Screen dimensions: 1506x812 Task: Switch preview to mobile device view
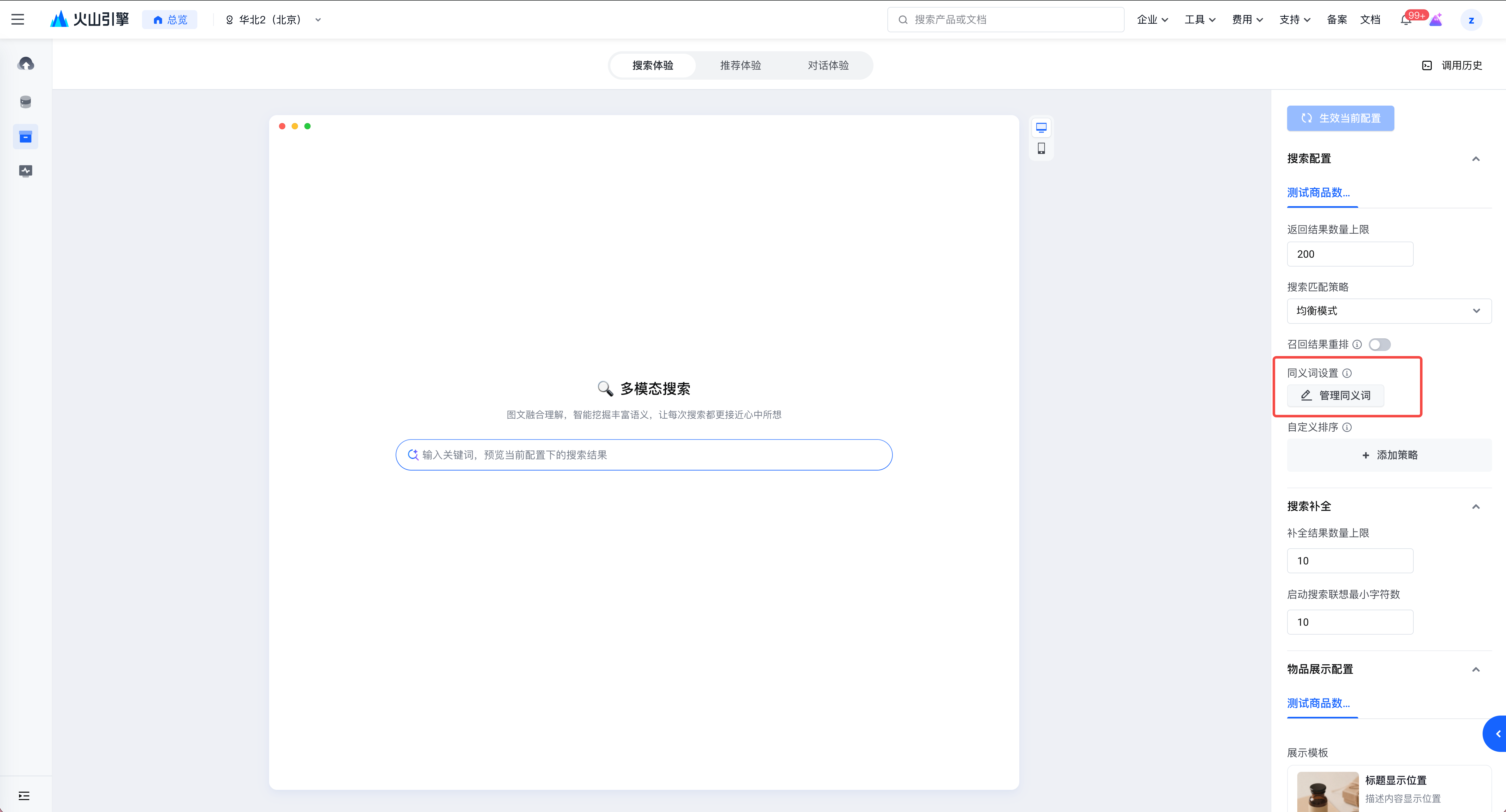(1041, 149)
